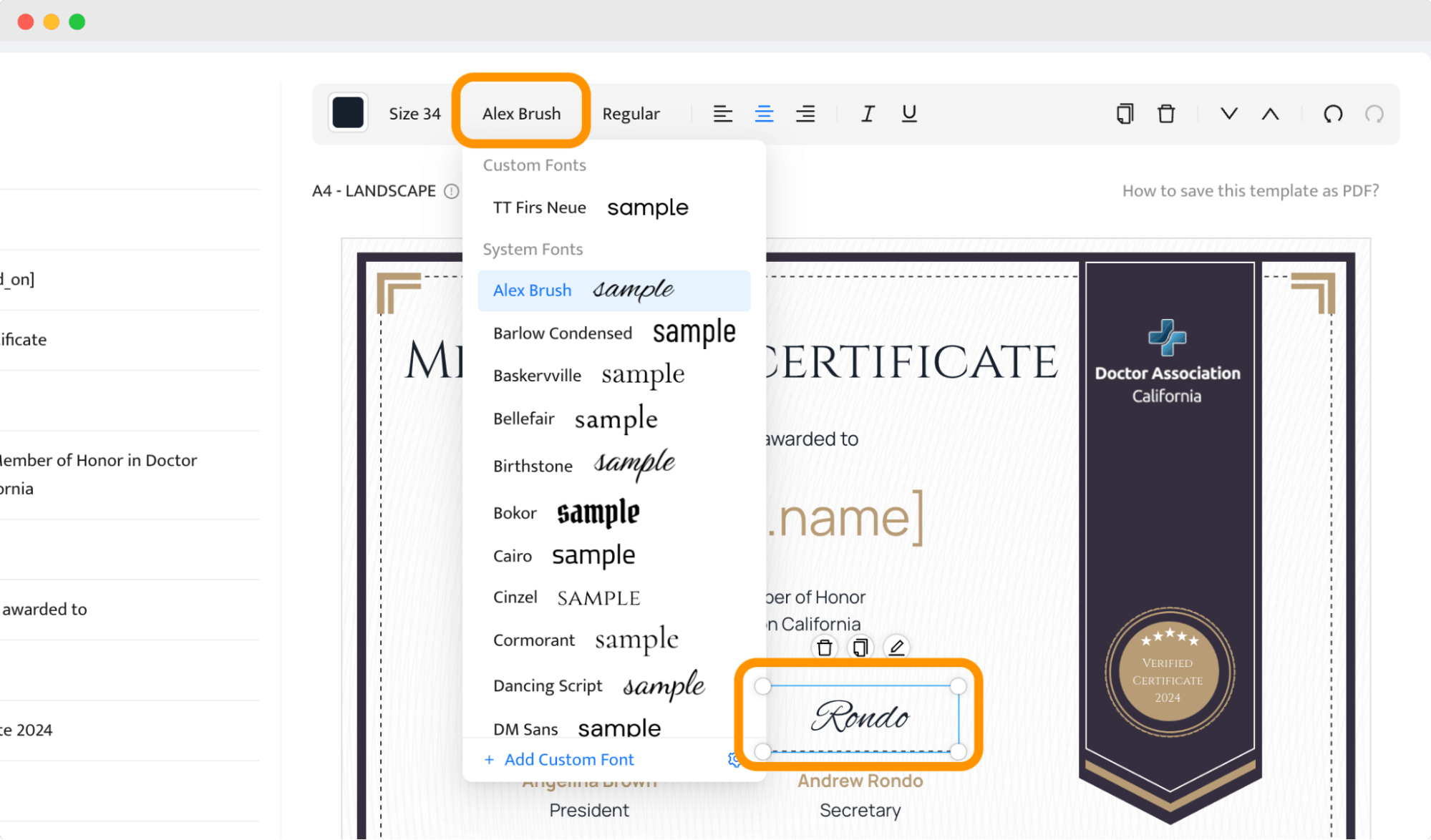Image resolution: width=1431 pixels, height=840 pixels.
Task: Pick the Bokor font
Action: pos(614,513)
